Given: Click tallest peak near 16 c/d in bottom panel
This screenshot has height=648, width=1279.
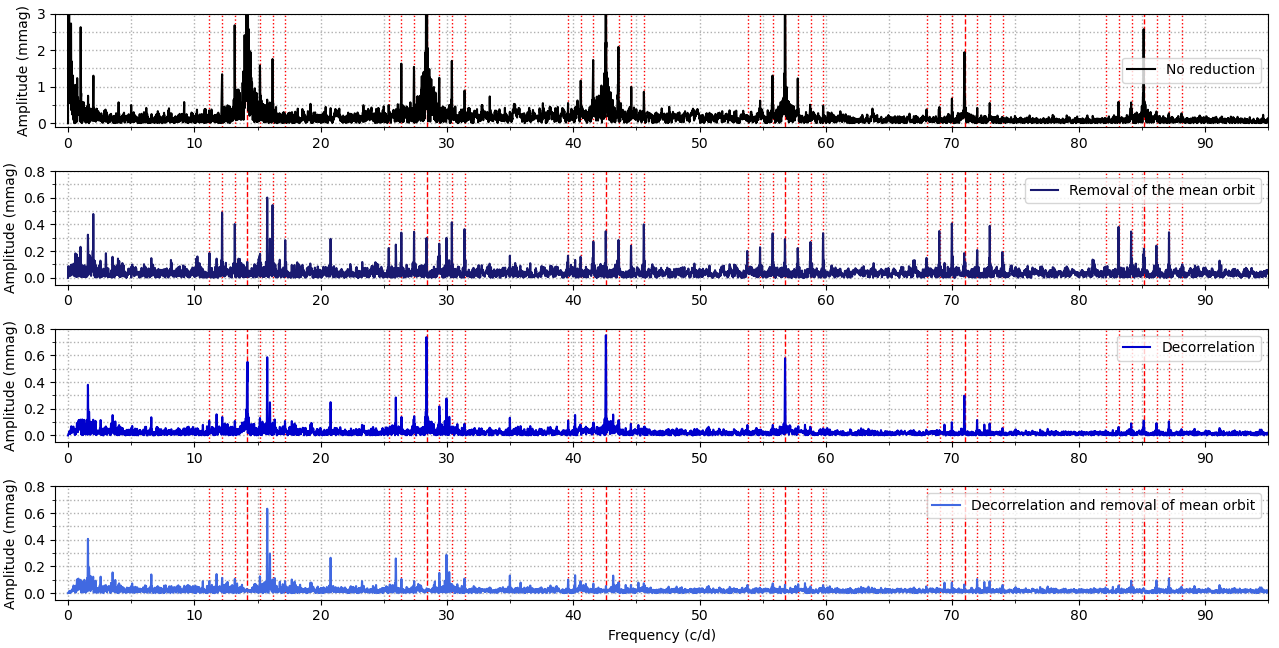Looking at the screenshot, I should 267,510.
